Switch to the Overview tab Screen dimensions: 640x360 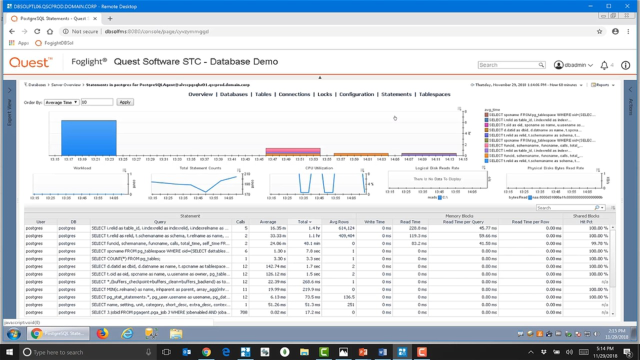pos(200,94)
